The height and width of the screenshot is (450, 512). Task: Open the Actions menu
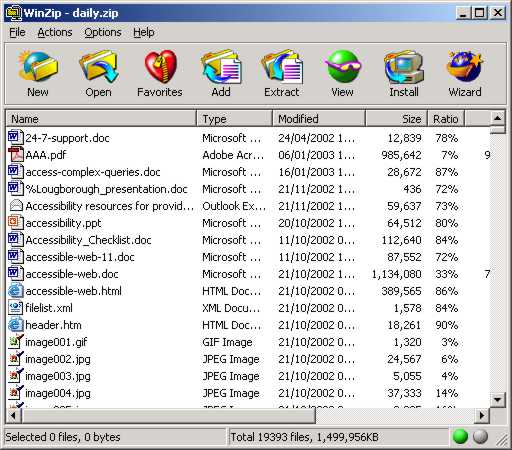(x=55, y=32)
